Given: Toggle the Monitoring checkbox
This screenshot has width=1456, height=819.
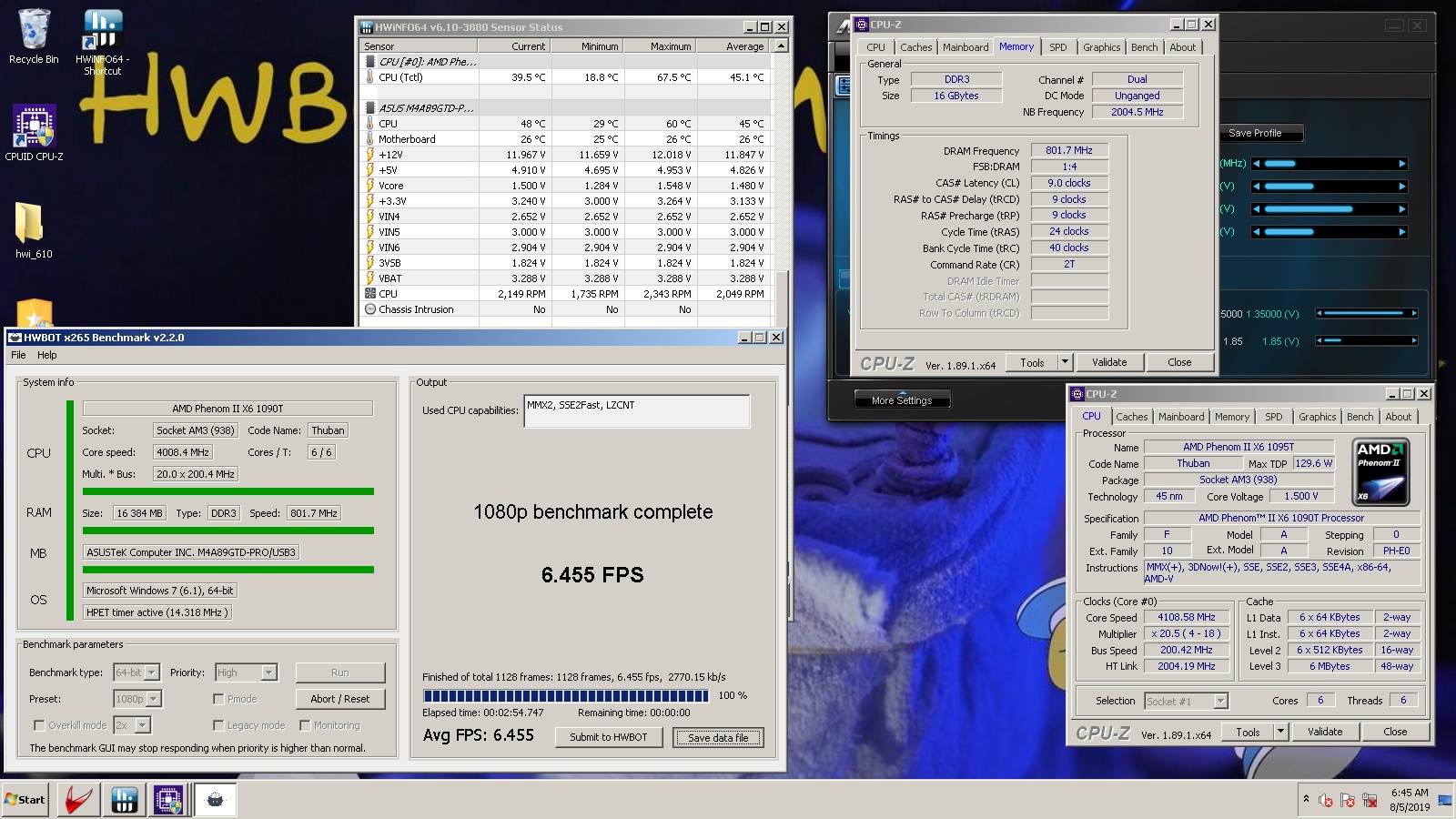Looking at the screenshot, I should click(x=305, y=725).
